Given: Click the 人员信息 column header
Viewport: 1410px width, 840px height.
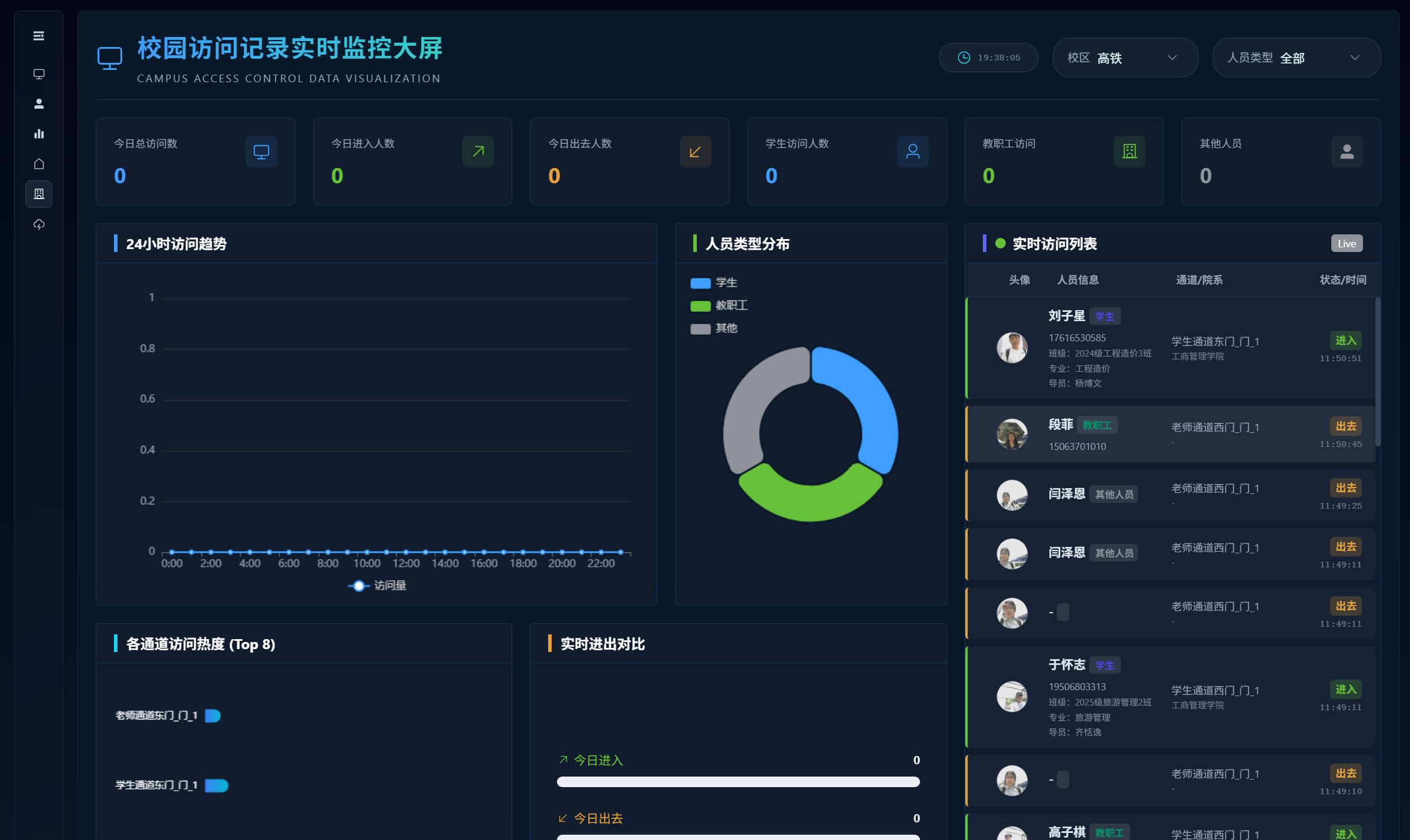Looking at the screenshot, I should click(1077, 280).
